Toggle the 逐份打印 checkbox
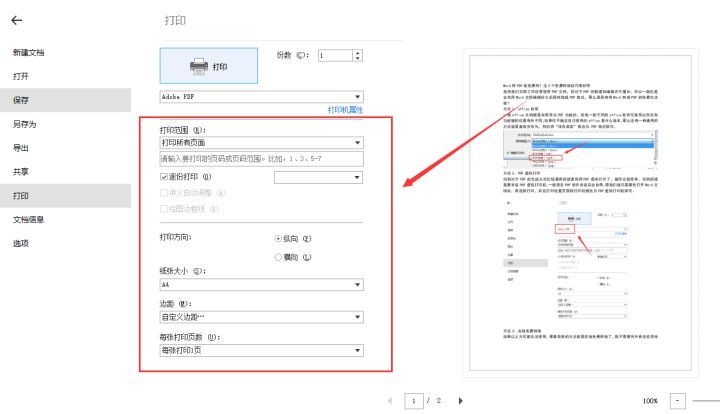The image size is (720, 414). 163,177
